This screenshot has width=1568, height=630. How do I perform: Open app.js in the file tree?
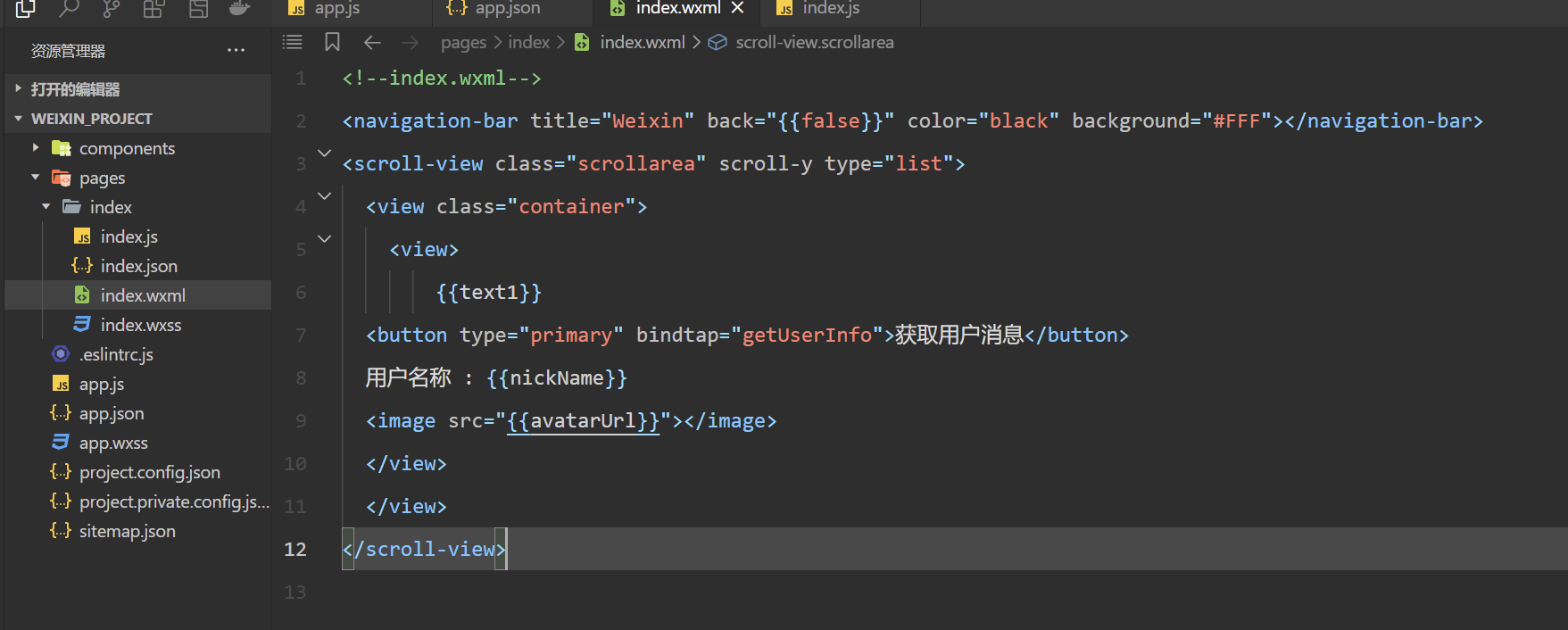tap(138, 384)
